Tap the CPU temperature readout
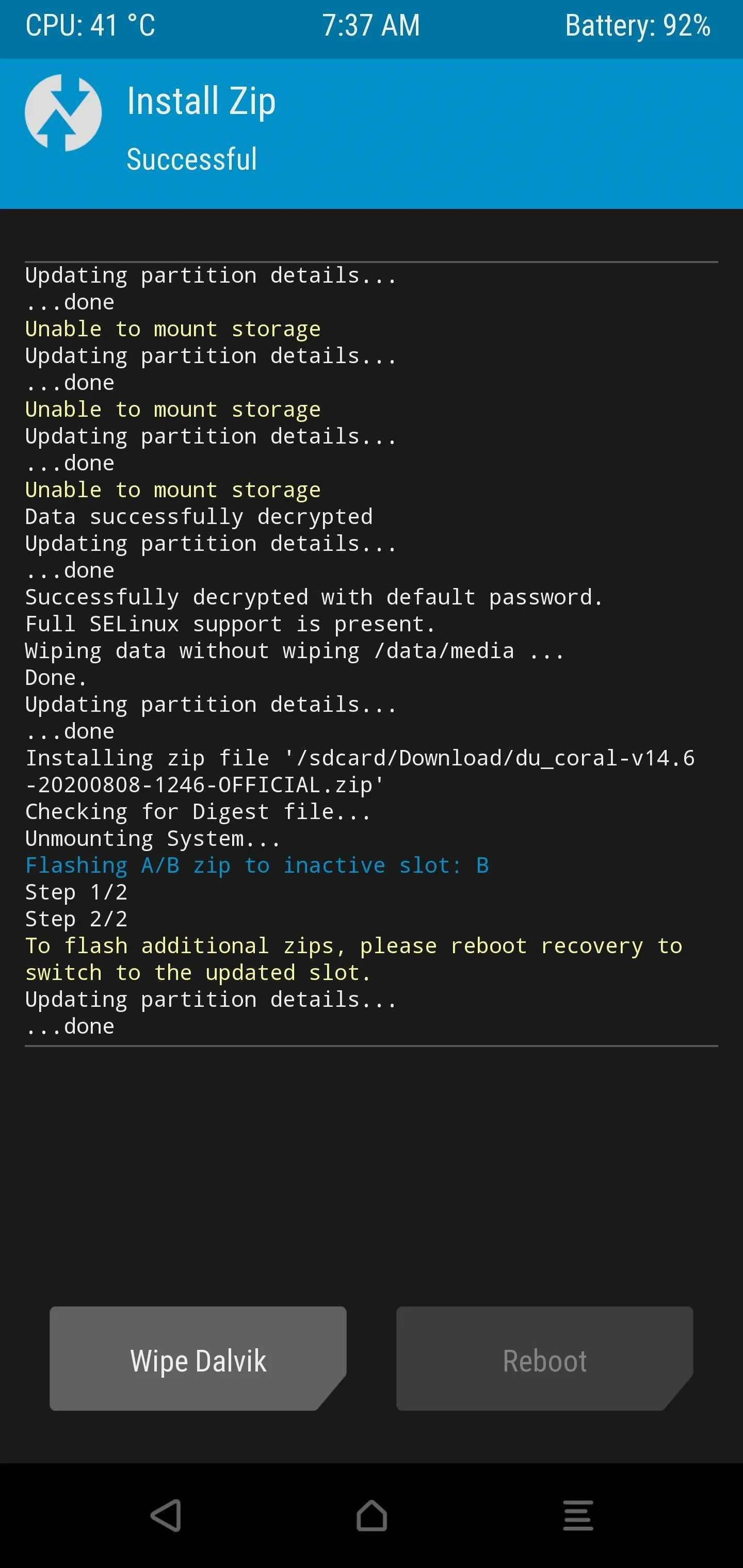Screen dimensions: 743x1568 [90, 26]
